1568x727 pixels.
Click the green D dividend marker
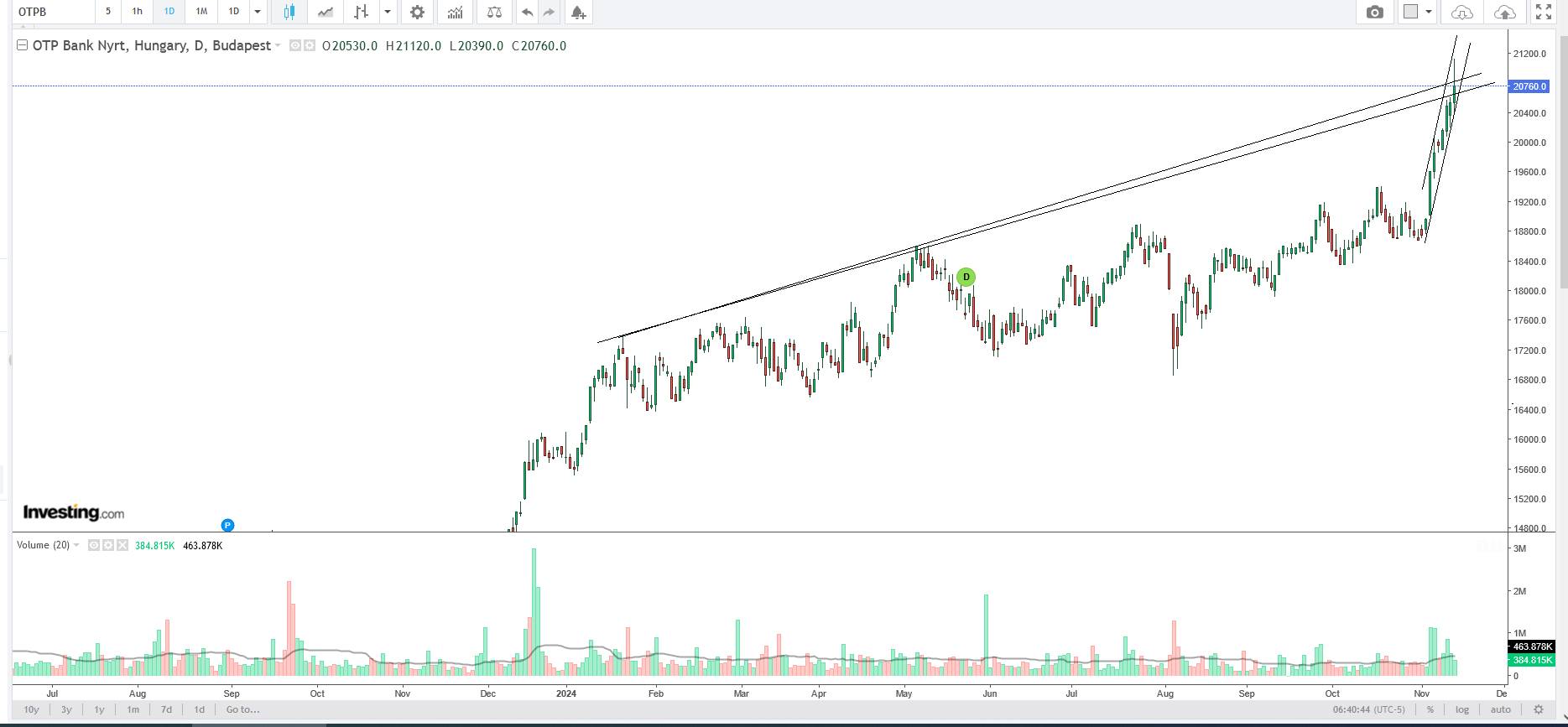(x=966, y=277)
